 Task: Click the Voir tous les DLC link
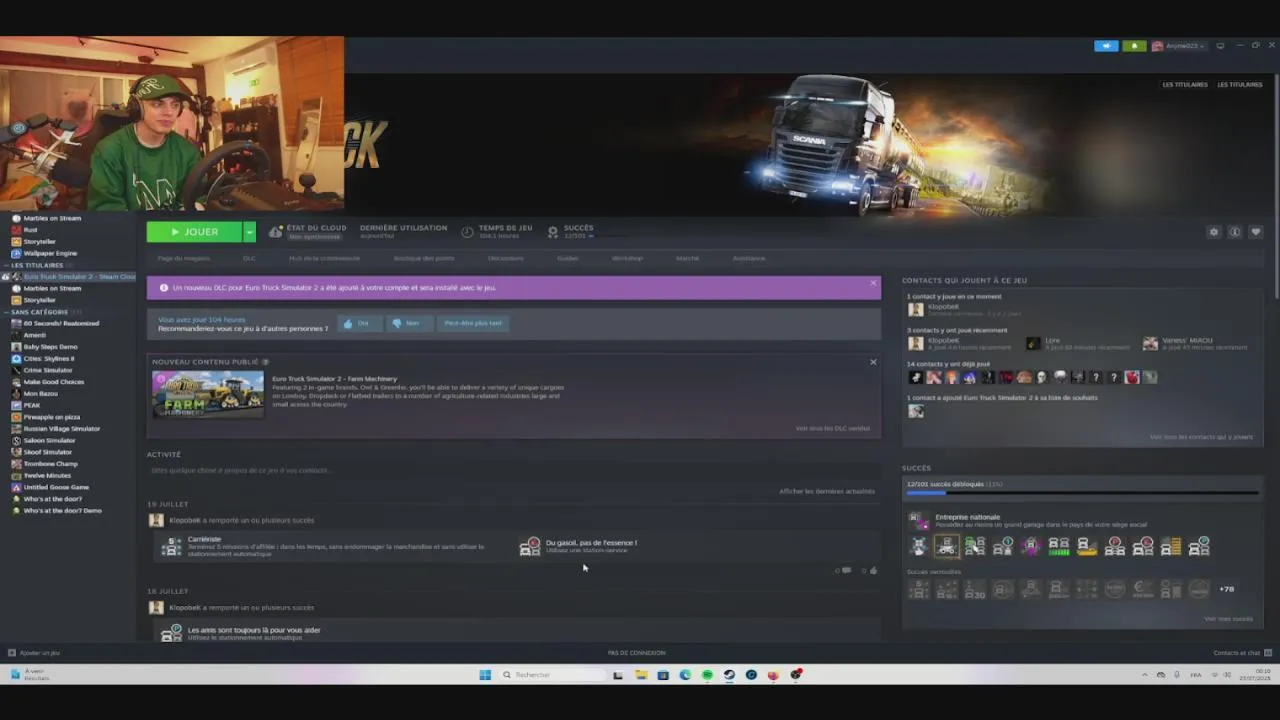(833, 428)
